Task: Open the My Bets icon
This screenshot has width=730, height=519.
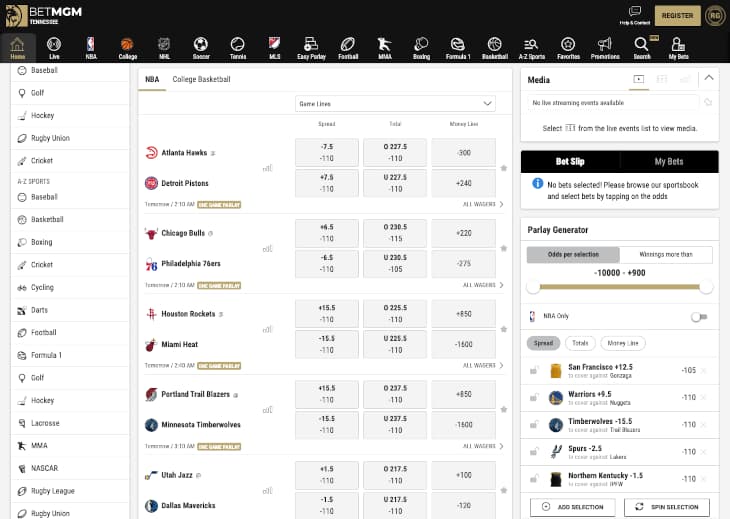Action: pos(678,48)
